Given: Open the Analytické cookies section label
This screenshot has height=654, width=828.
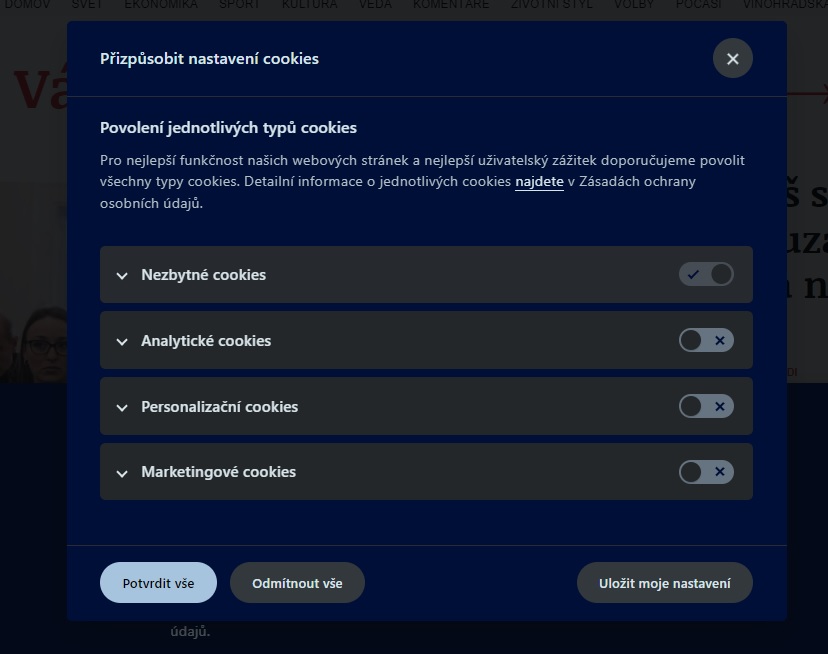Looking at the screenshot, I should click(206, 341).
